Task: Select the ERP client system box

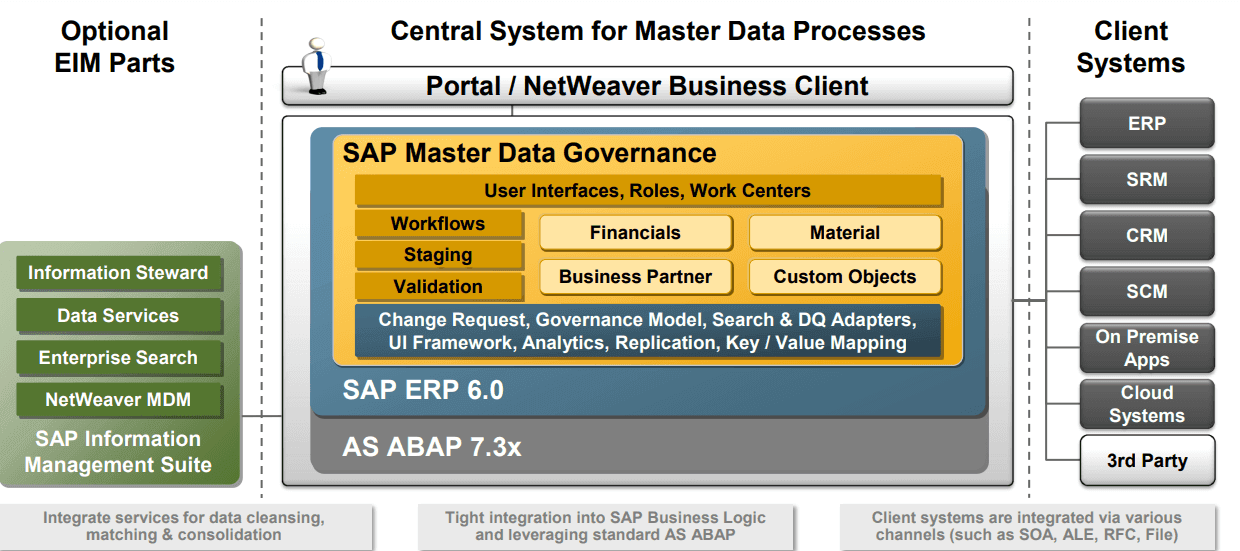Action: click(x=1146, y=124)
